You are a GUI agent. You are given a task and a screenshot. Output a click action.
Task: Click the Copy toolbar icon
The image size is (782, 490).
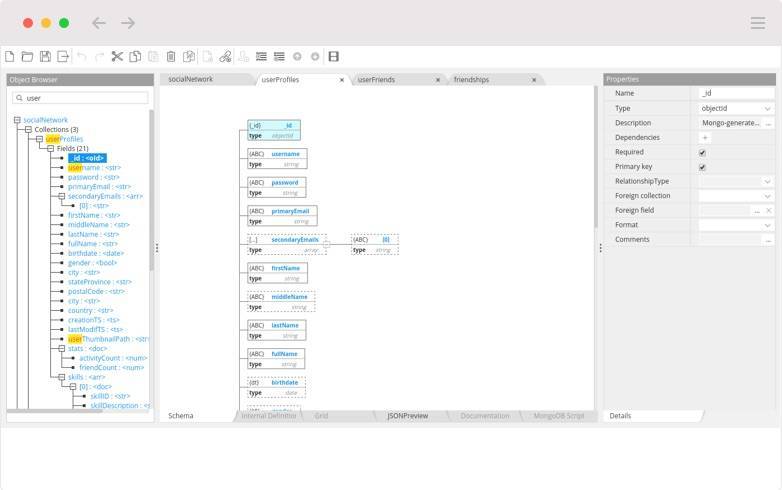click(135, 57)
